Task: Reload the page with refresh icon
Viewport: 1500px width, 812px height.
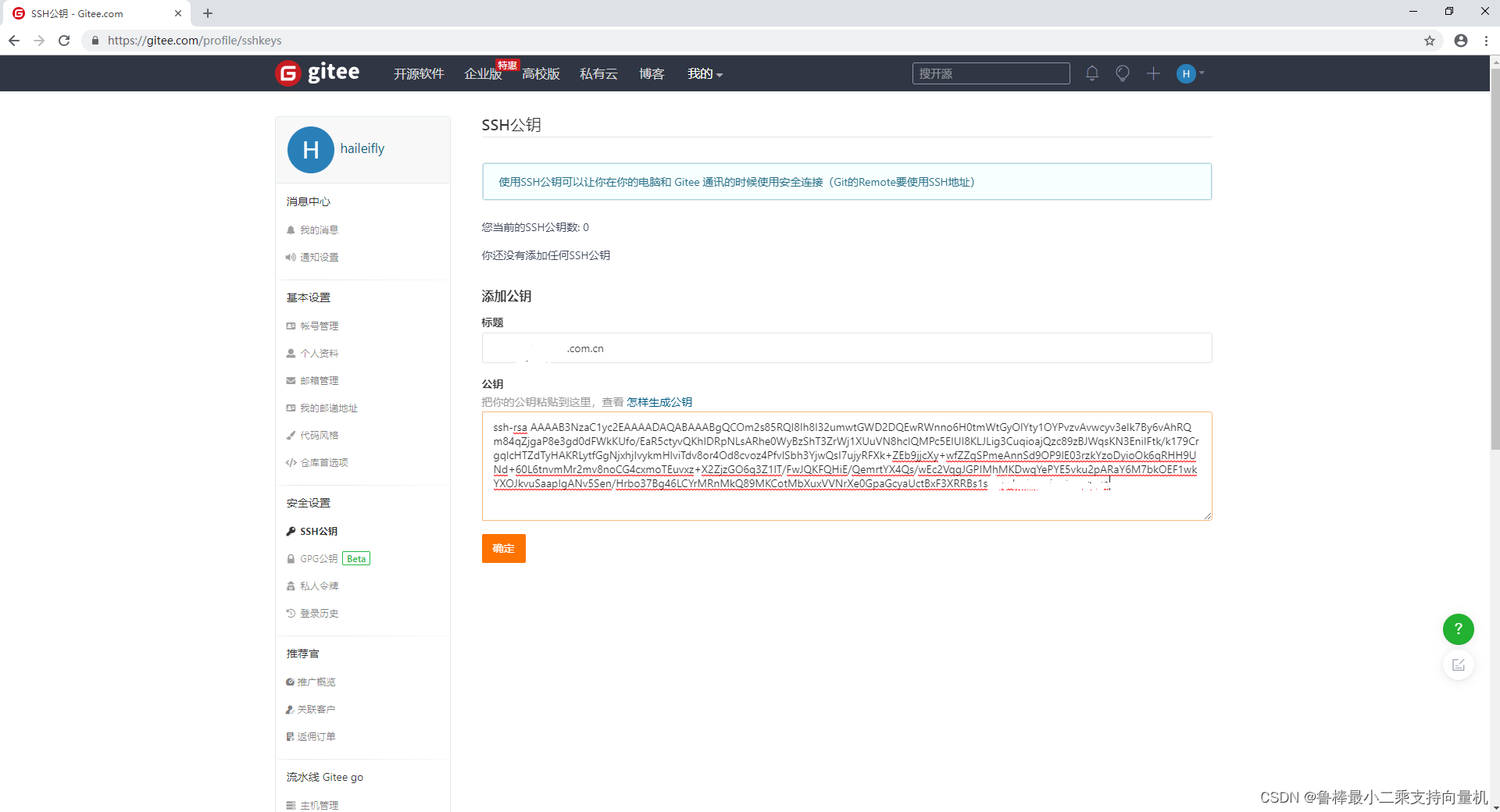Action: [64, 41]
